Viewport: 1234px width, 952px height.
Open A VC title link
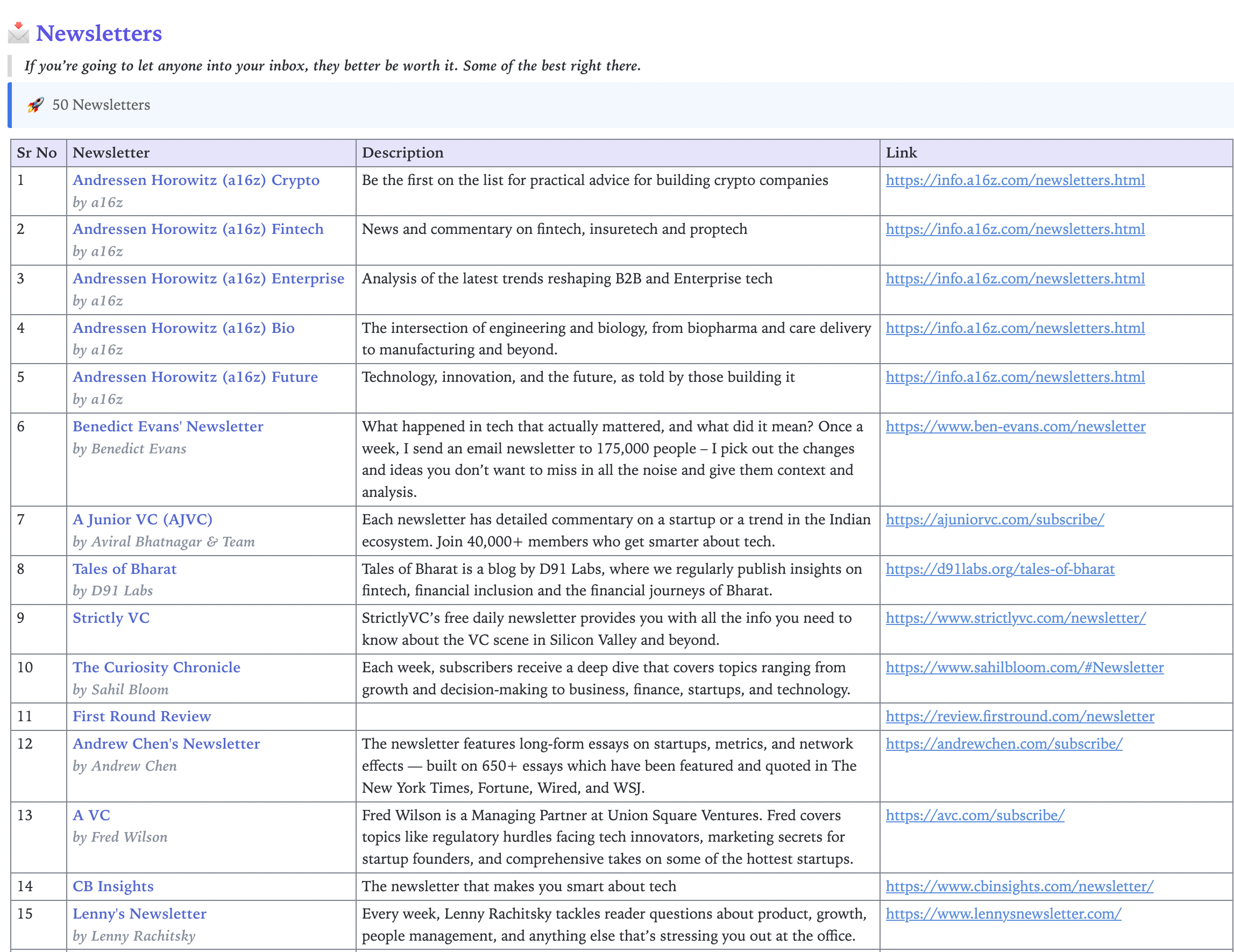pyautogui.click(x=91, y=816)
